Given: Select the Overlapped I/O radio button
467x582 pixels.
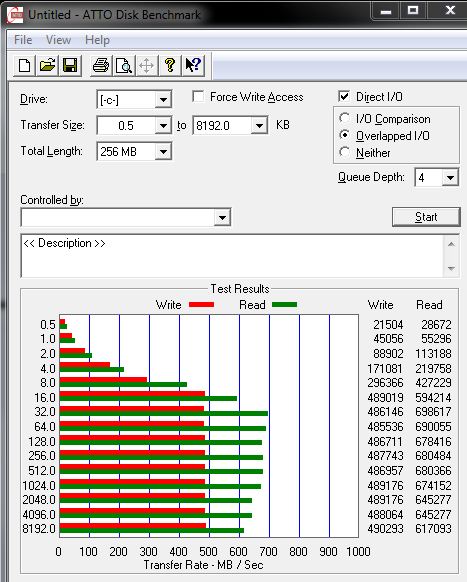Looking at the screenshot, I should click(x=344, y=135).
